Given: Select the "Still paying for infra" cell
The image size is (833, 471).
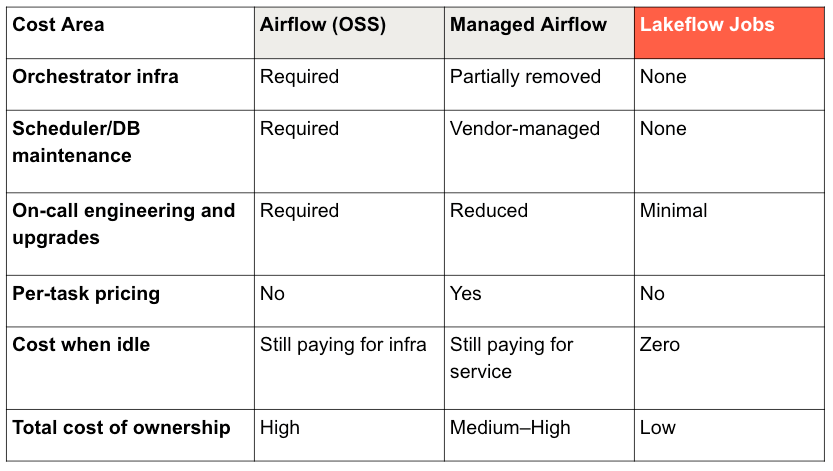Looking at the screenshot, I should (x=343, y=345).
